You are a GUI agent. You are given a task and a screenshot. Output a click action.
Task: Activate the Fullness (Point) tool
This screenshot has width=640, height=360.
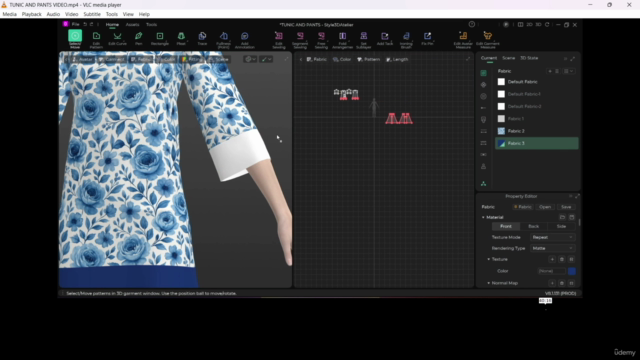tap(223, 39)
